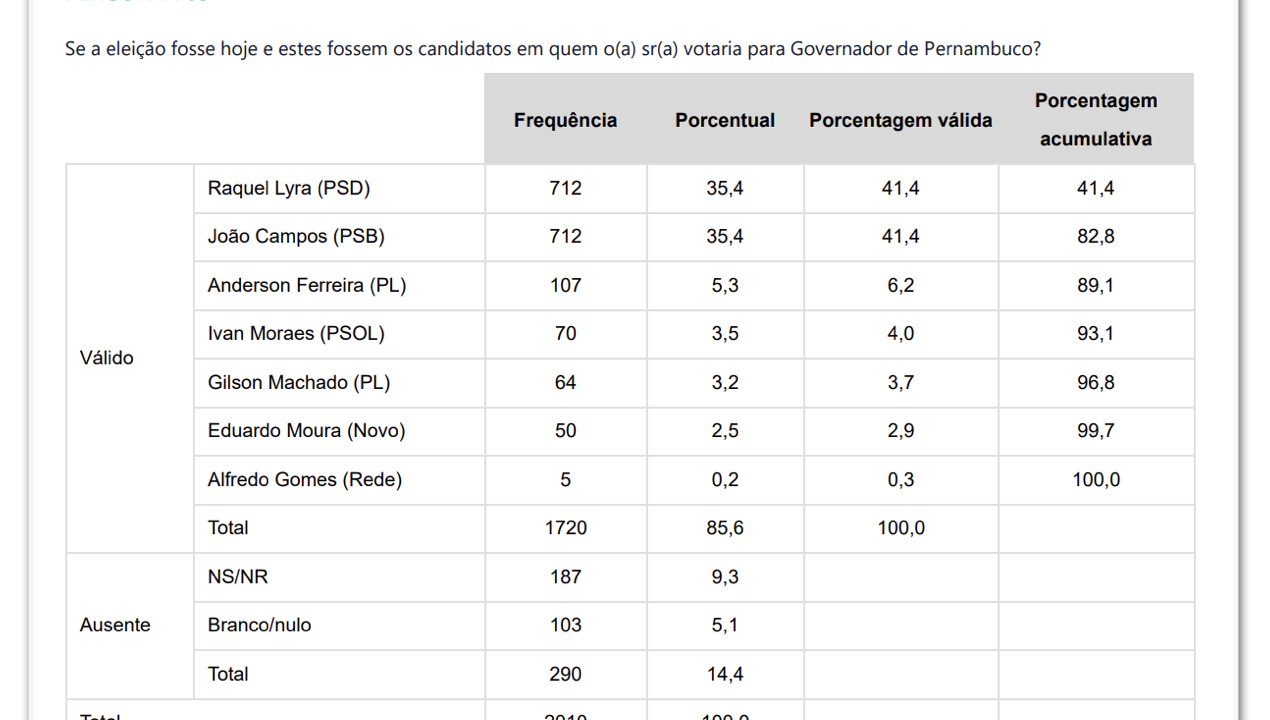Click the Frequência column header

(x=565, y=120)
